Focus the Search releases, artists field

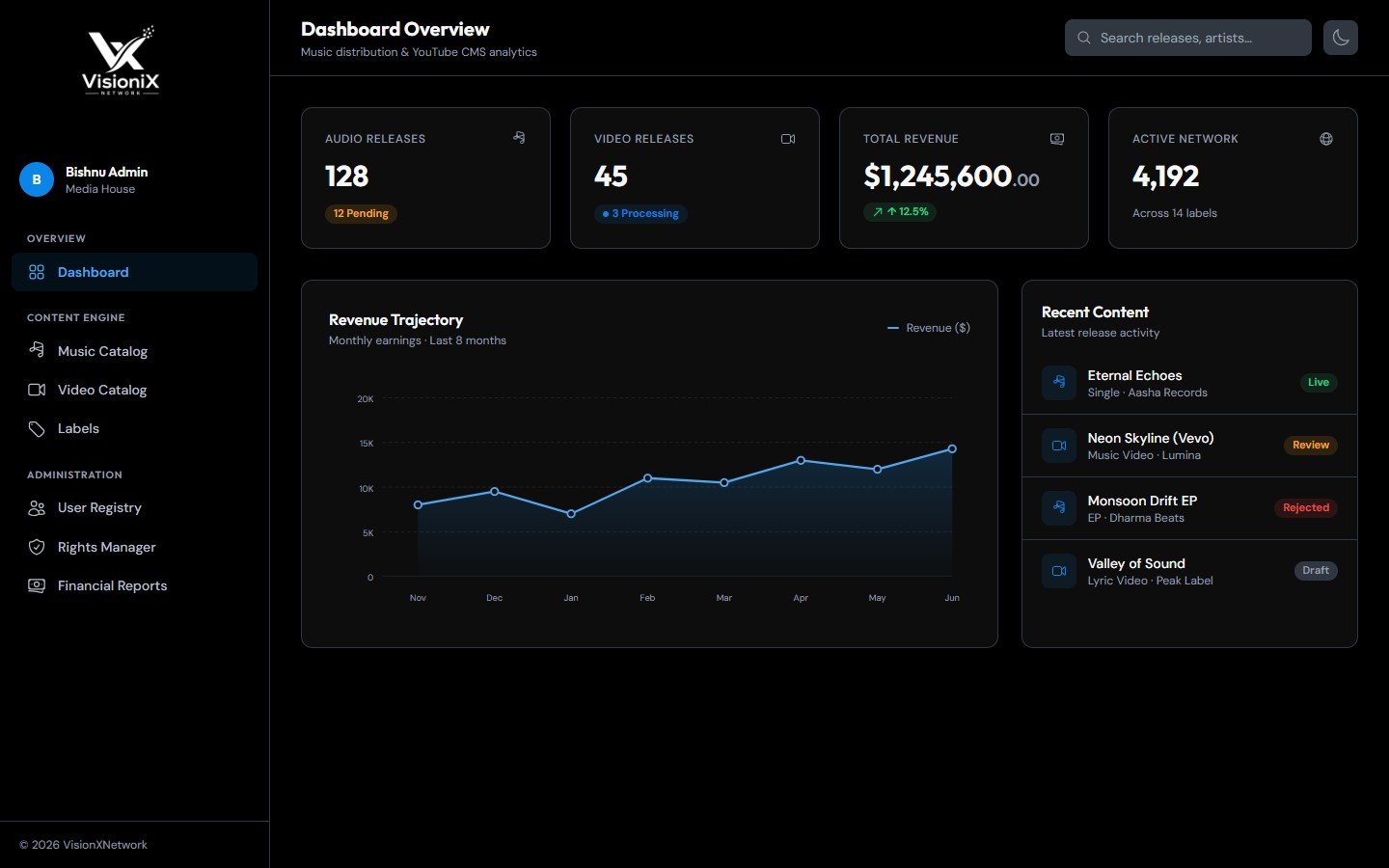(1188, 38)
